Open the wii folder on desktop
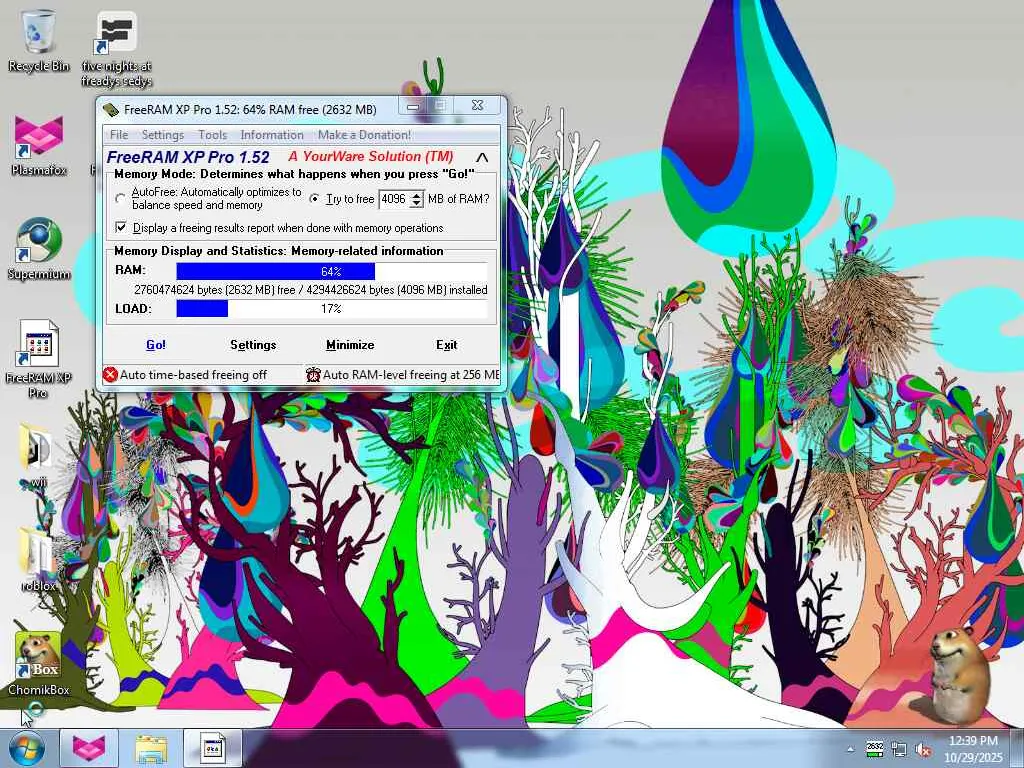The width and height of the screenshot is (1024, 768). 39,455
